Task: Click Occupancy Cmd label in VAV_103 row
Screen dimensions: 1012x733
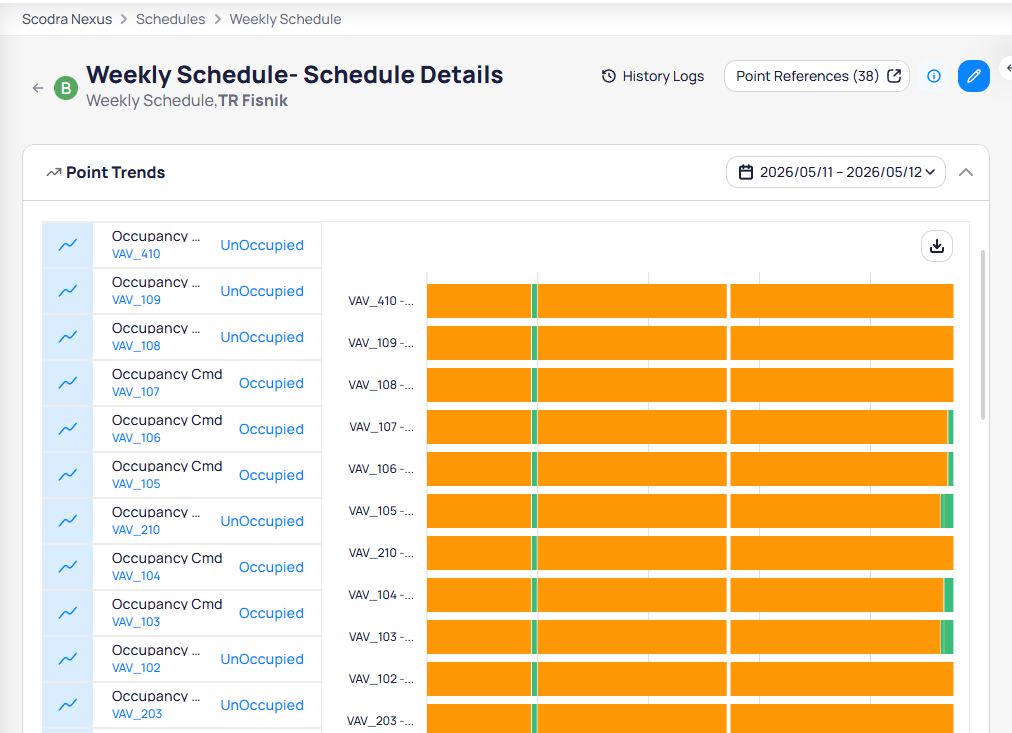Action: 167,604
